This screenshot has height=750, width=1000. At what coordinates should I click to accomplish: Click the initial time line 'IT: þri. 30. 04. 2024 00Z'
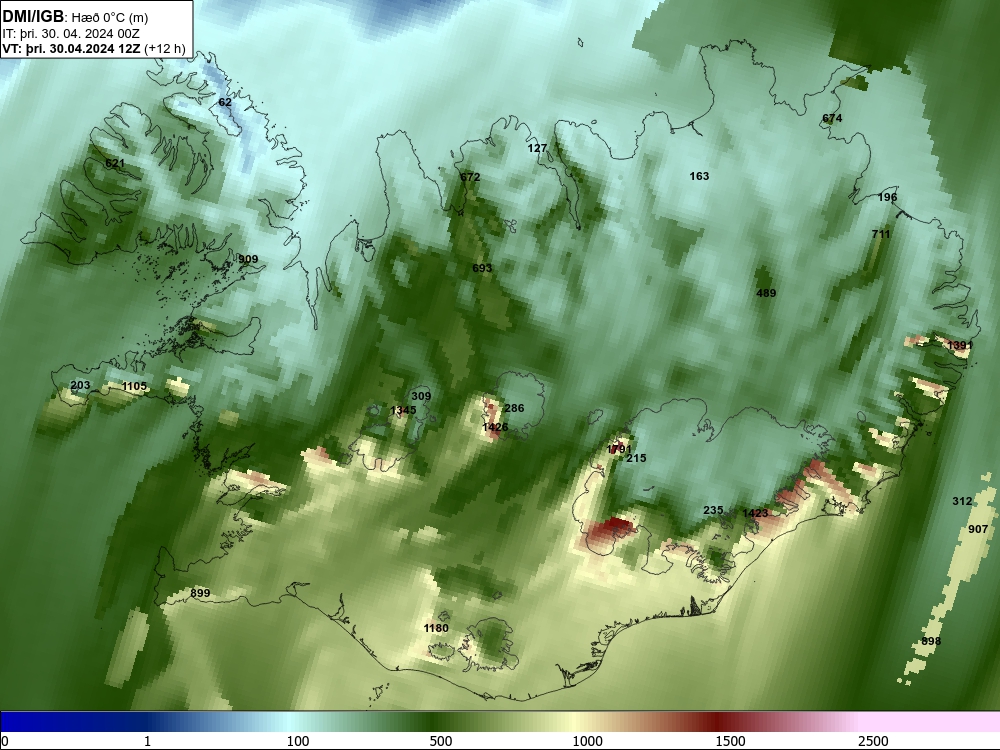71,33
